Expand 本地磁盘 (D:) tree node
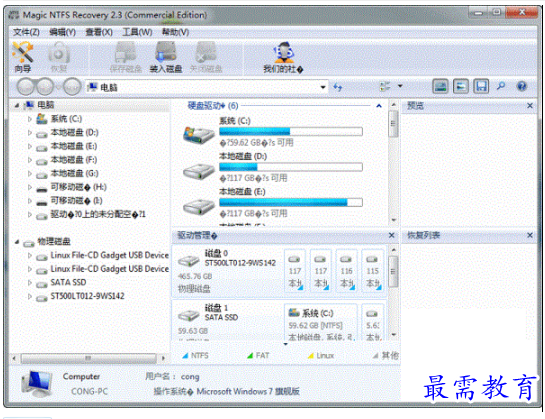The width and height of the screenshot is (545, 419). coord(30,132)
